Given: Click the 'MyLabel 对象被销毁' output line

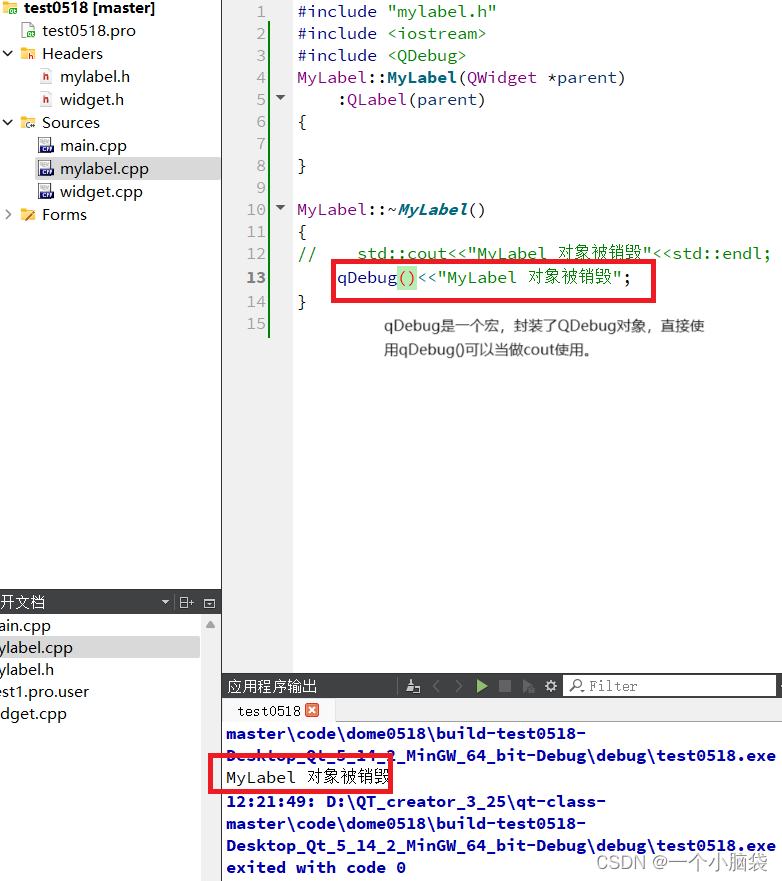Looking at the screenshot, I should tap(307, 777).
